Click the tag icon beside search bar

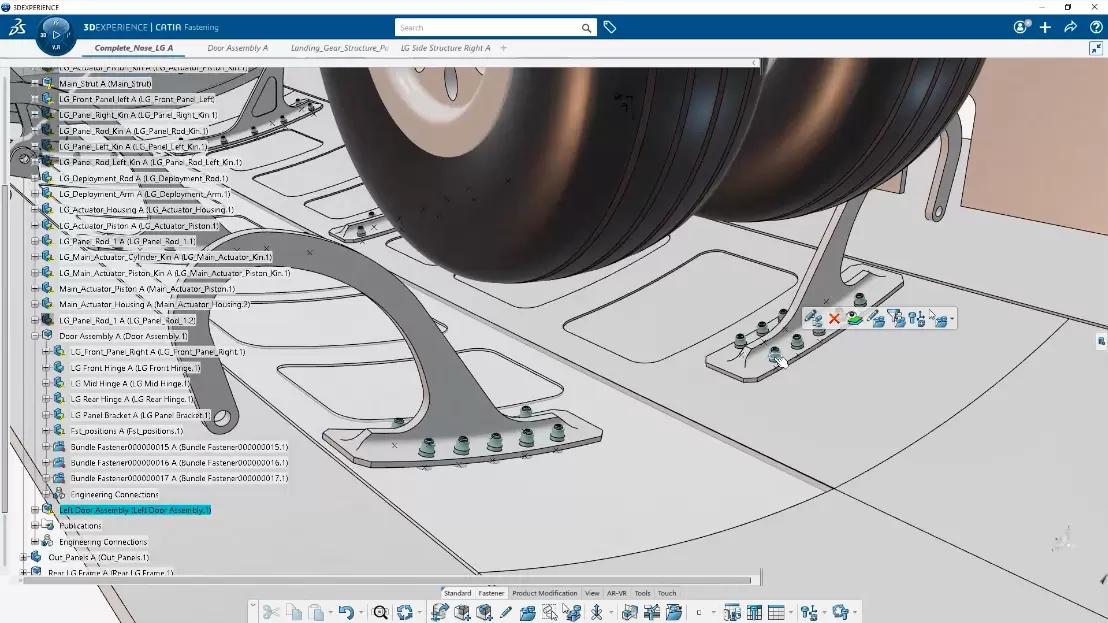[610, 28]
